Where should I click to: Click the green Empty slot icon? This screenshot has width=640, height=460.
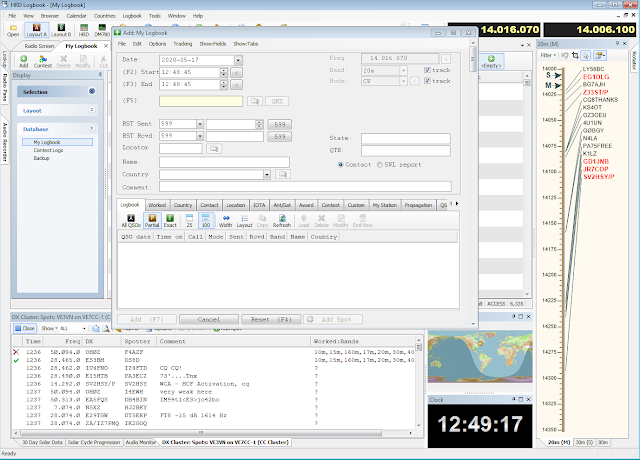point(491,62)
